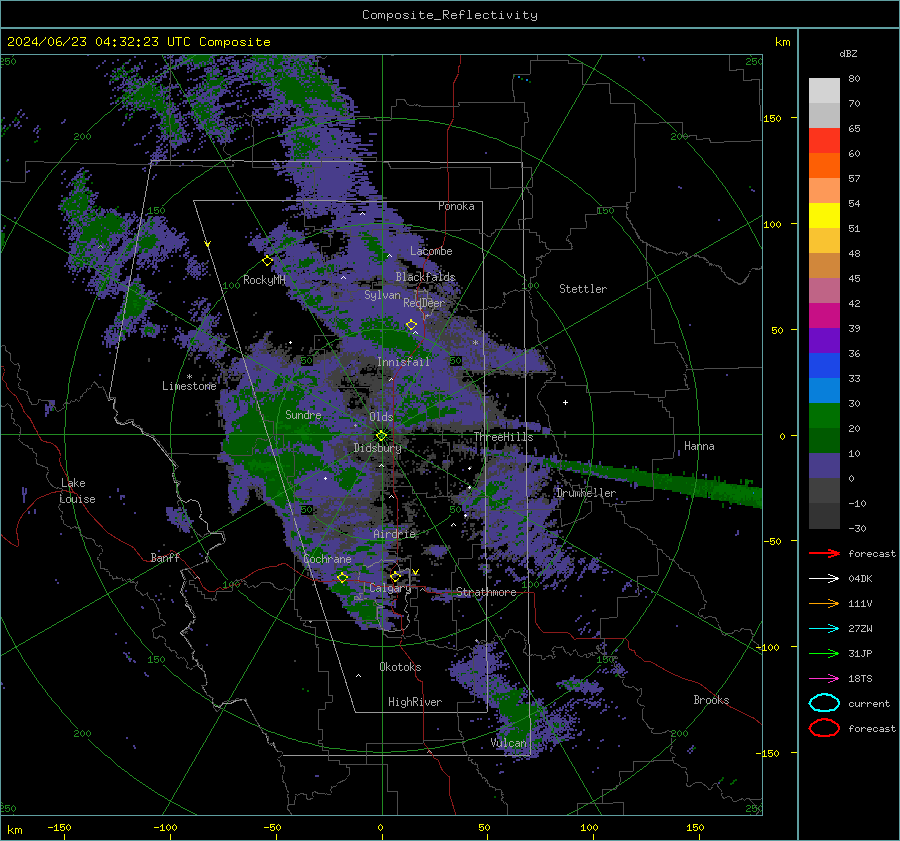The height and width of the screenshot is (841, 900).
Task: Click the 'Drumheller' city label
Action: click(x=586, y=493)
